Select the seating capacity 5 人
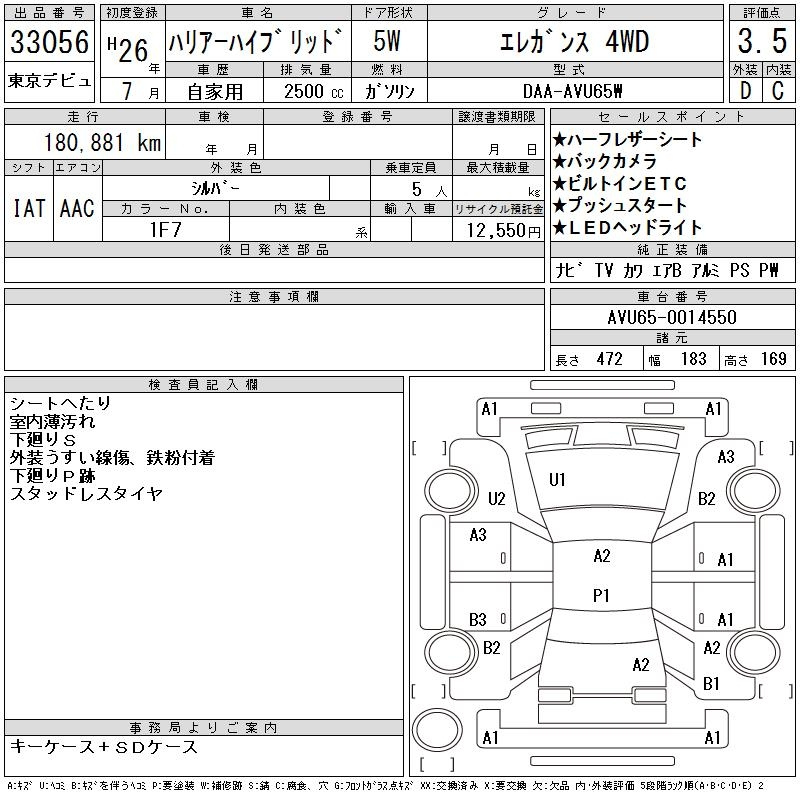Image resolution: width=800 pixels, height=800 pixels. [429, 190]
